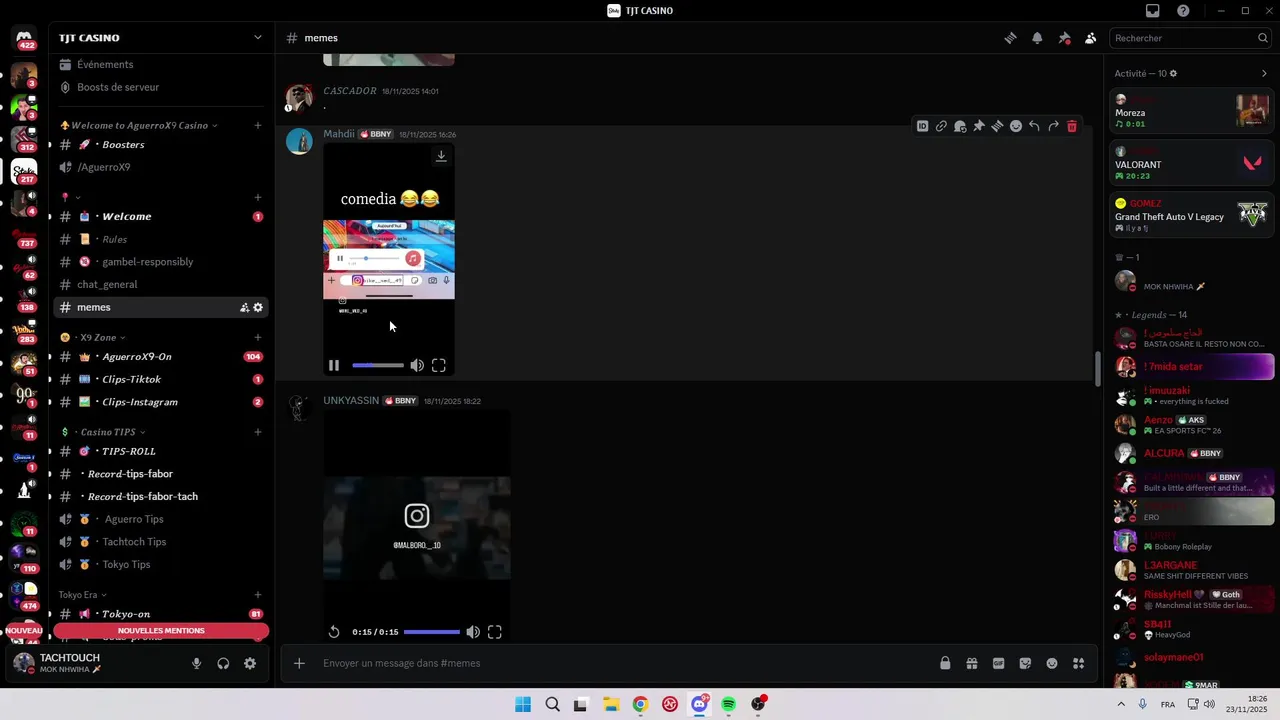Forward Mahdii's message
The image size is (1280, 720).
[x=1053, y=126]
